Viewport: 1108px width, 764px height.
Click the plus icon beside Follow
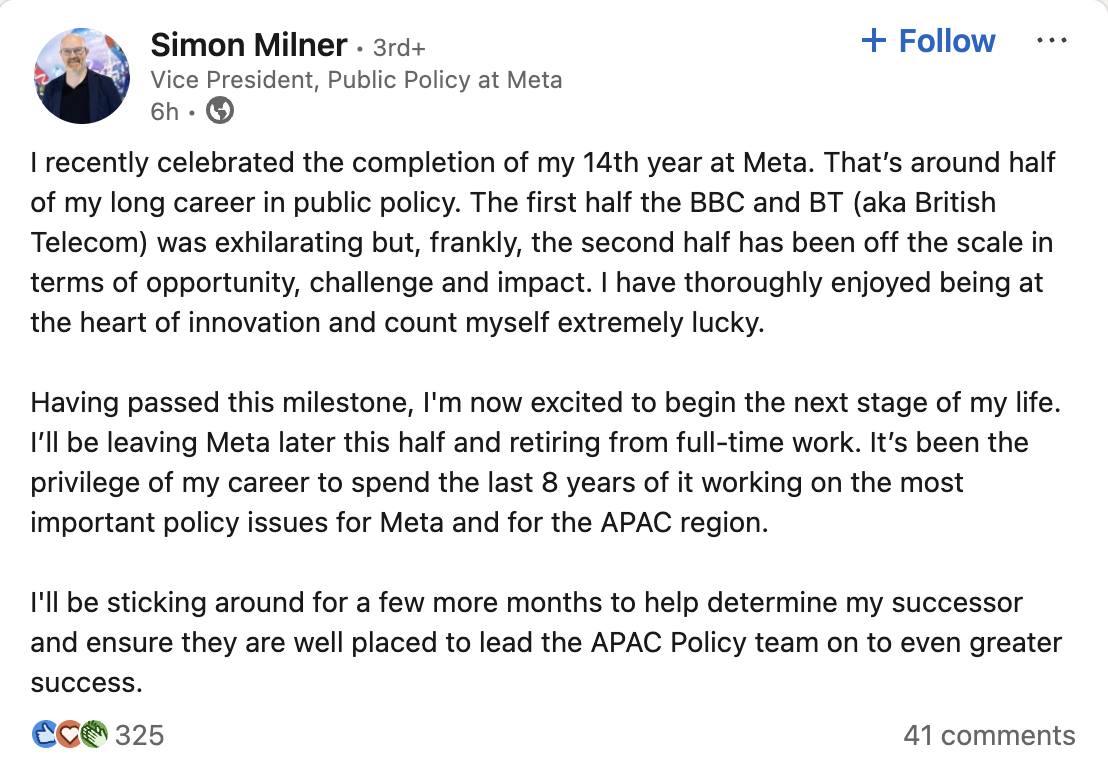click(x=874, y=41)
